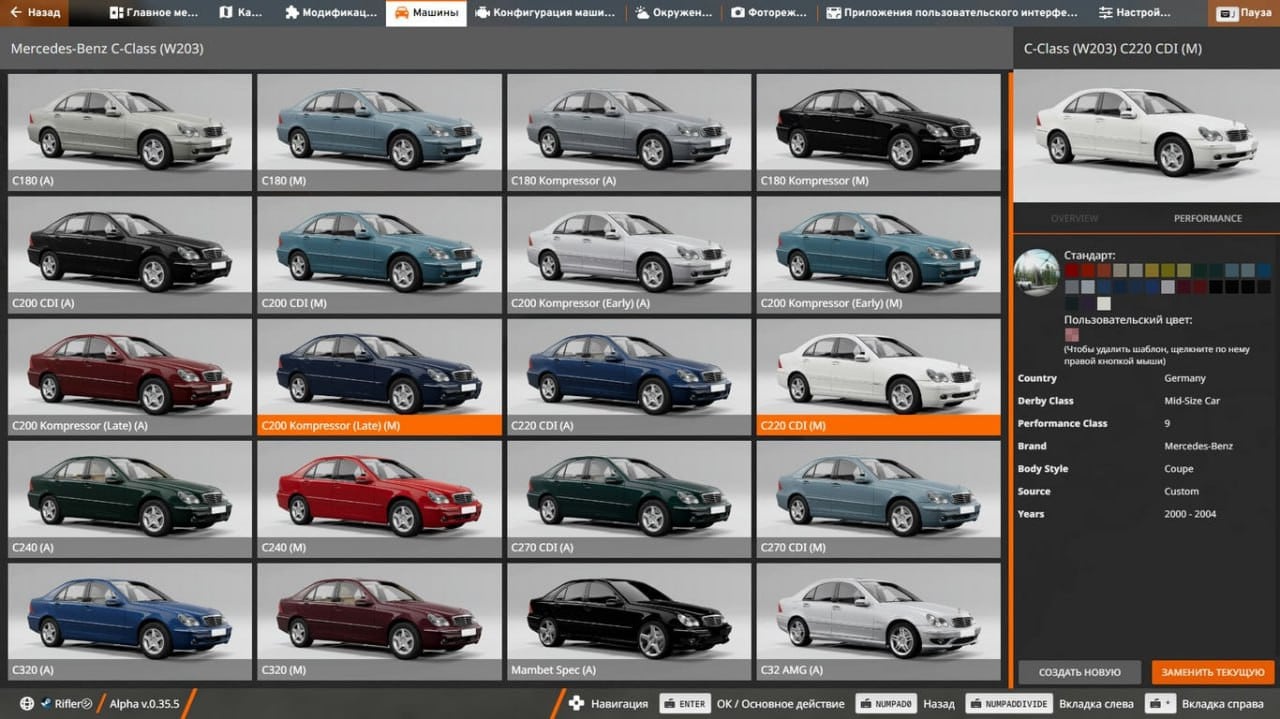Click the Alpha v.0.35.5 version text
This screenshot has width=1280, height=719.
tap(144, 703)
